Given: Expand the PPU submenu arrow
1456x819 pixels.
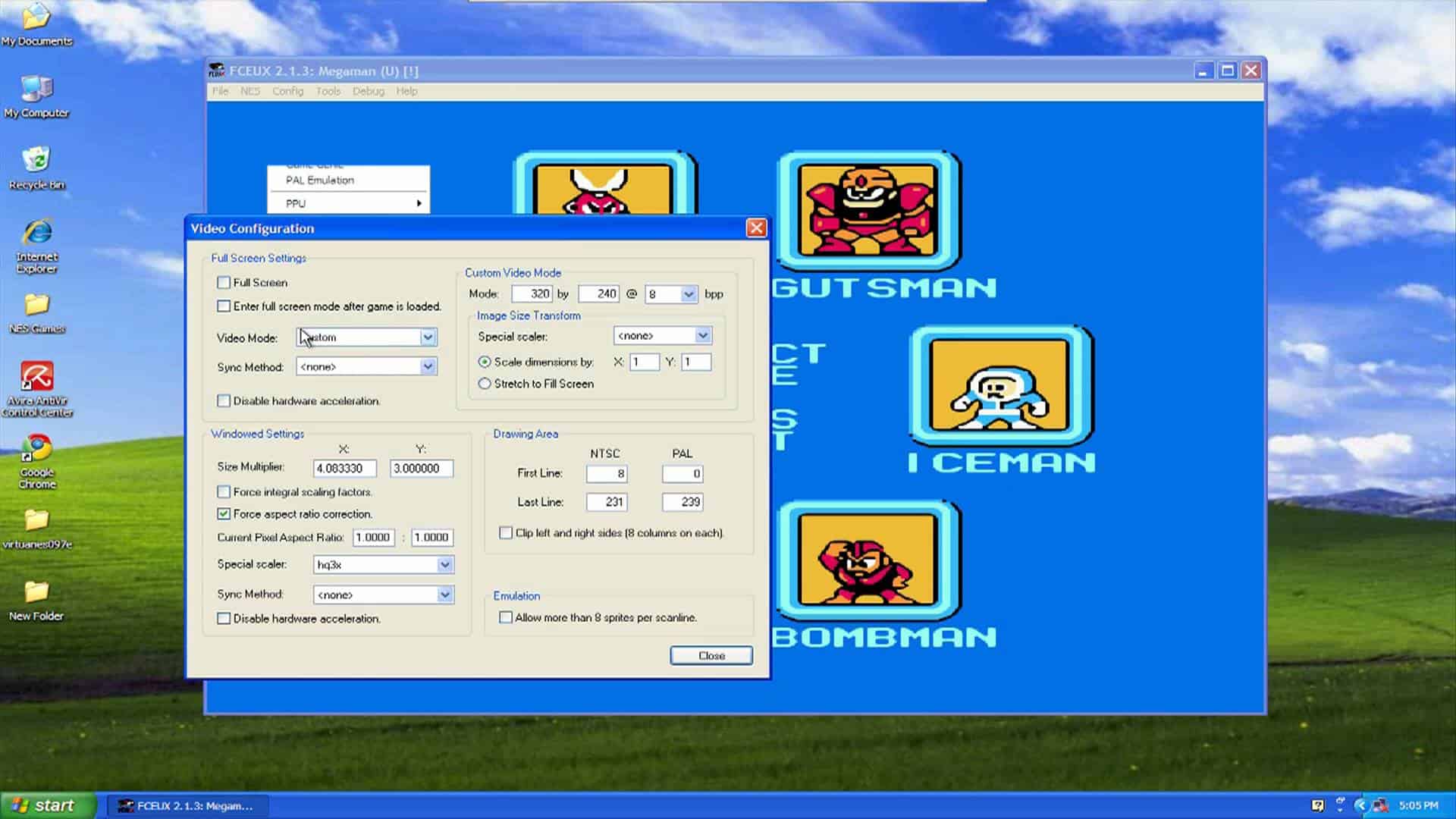Looking at the screenshot, I should pyautogui.click(x=419, y=203).
